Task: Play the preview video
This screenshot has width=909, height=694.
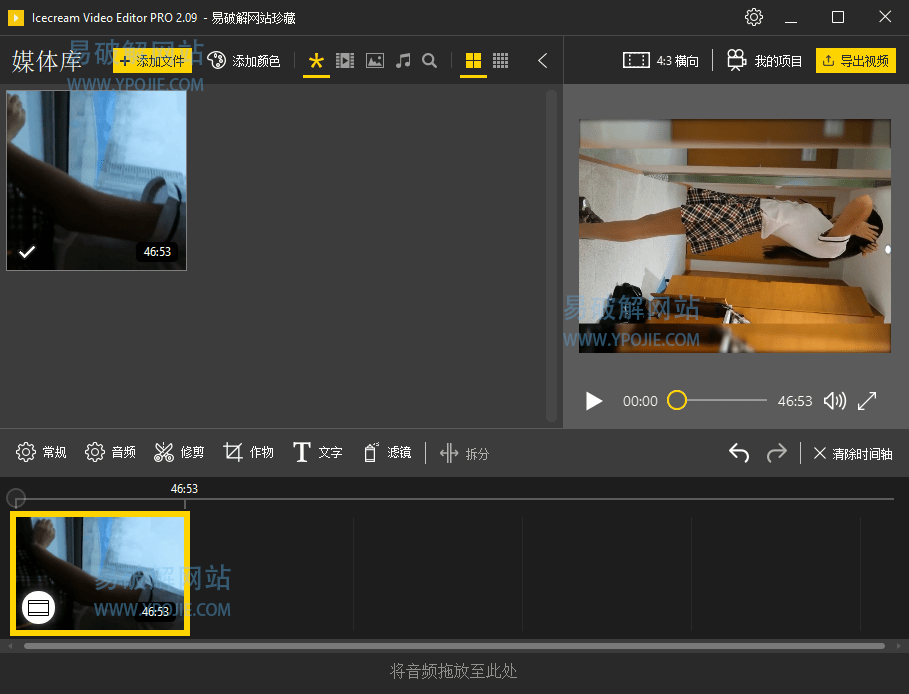Action: click(594, 401)
